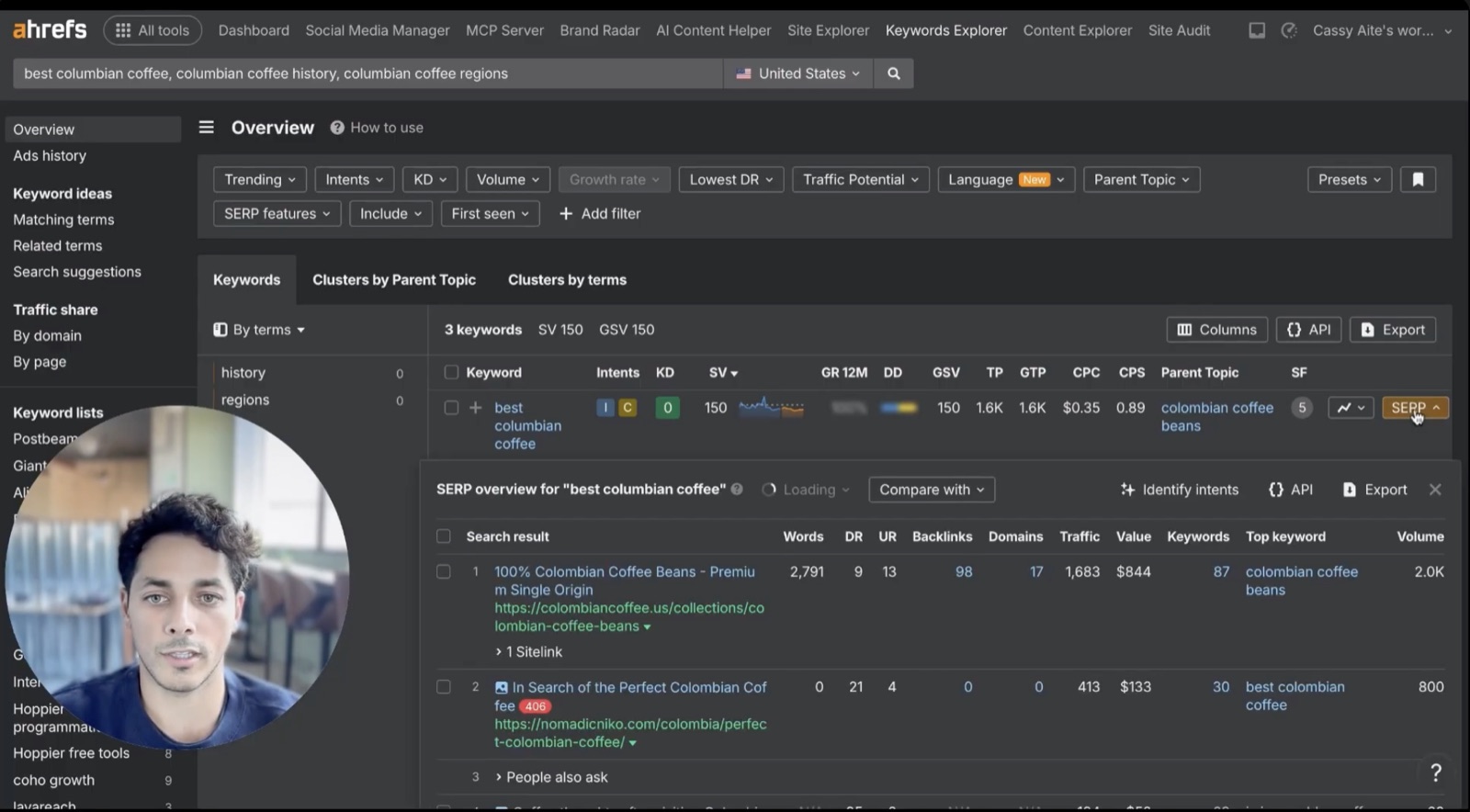Open the Volume filter dropdown
The height and width of the screenshot is (812, 1470).
pyautogui.click(x=508, y=179)
